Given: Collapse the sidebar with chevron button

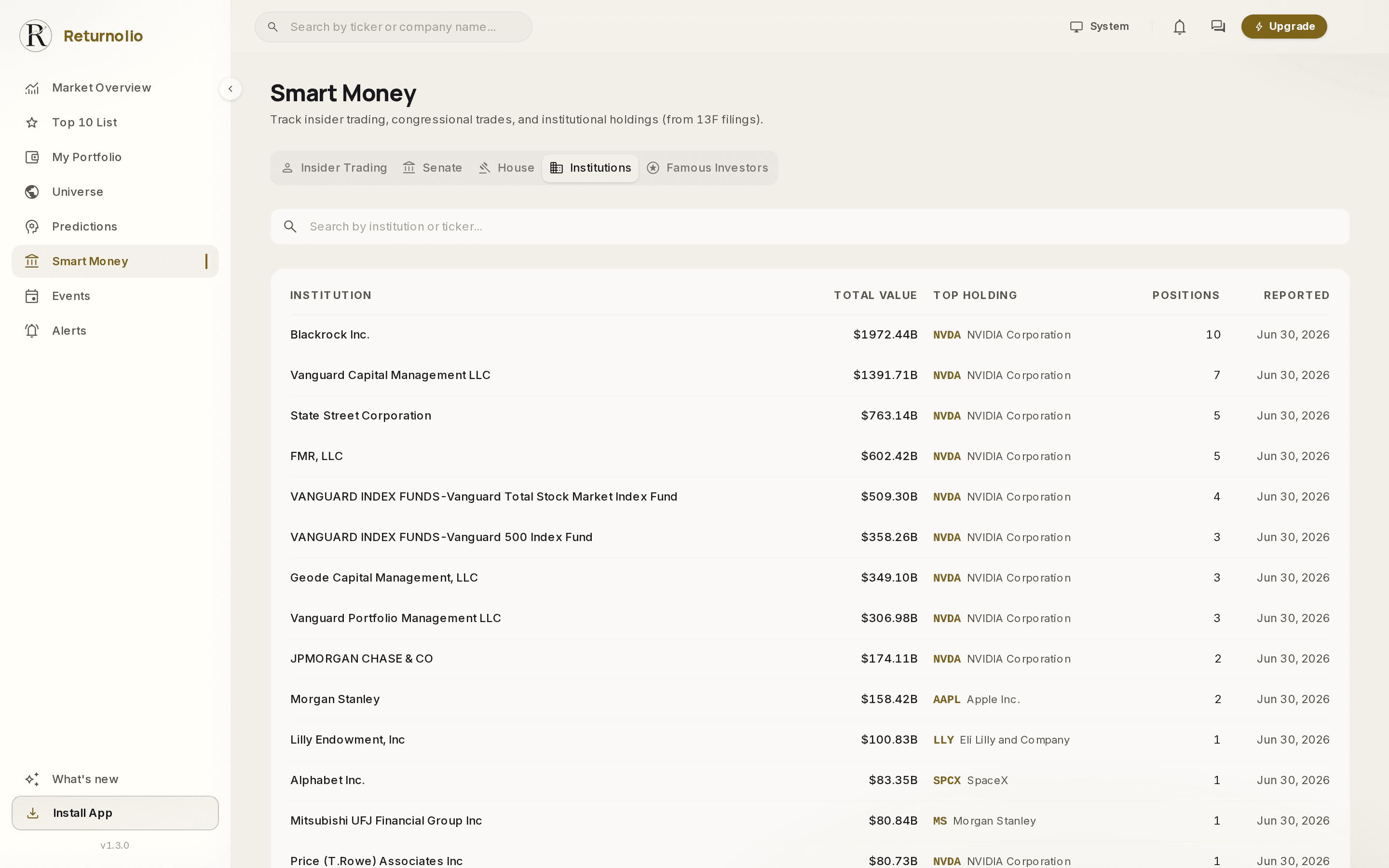Looking at the screenshot, I should [230, 89].
